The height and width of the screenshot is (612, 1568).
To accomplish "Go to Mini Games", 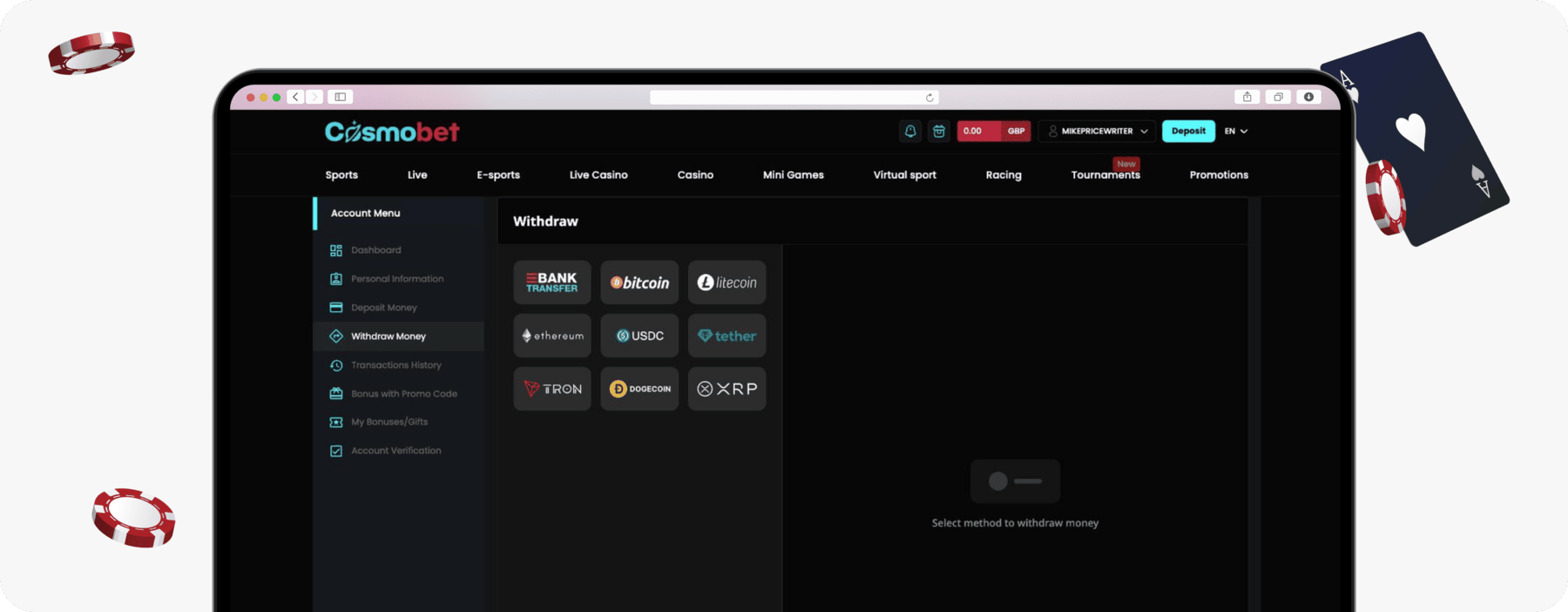I will (x=793, y=175).
